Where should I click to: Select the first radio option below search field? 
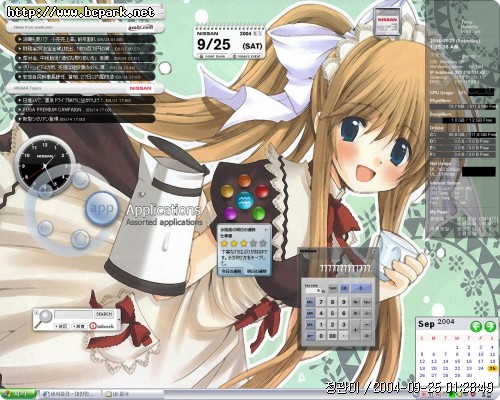(61, 326)
